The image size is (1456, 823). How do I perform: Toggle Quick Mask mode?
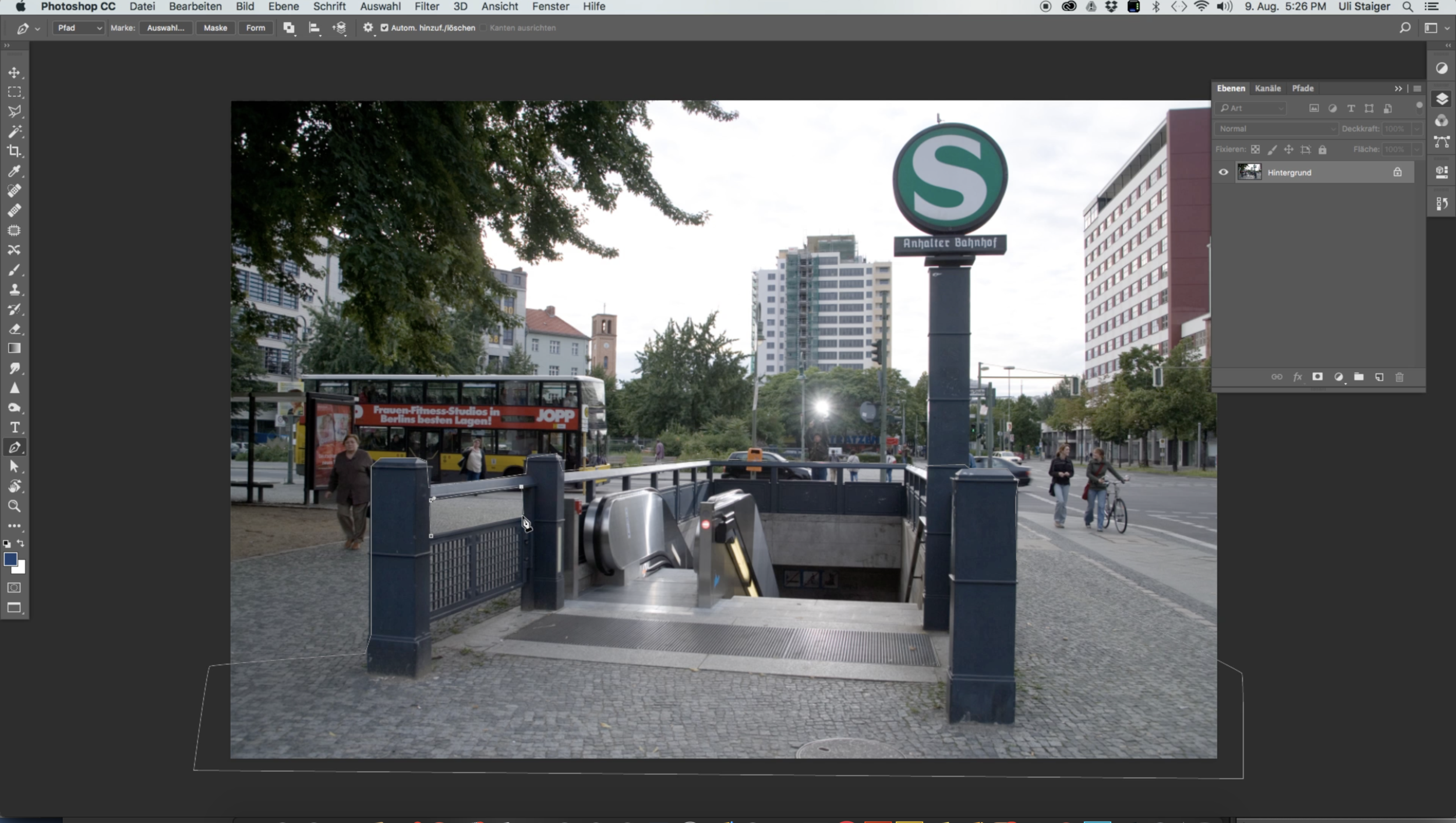(x=15, y=588)
